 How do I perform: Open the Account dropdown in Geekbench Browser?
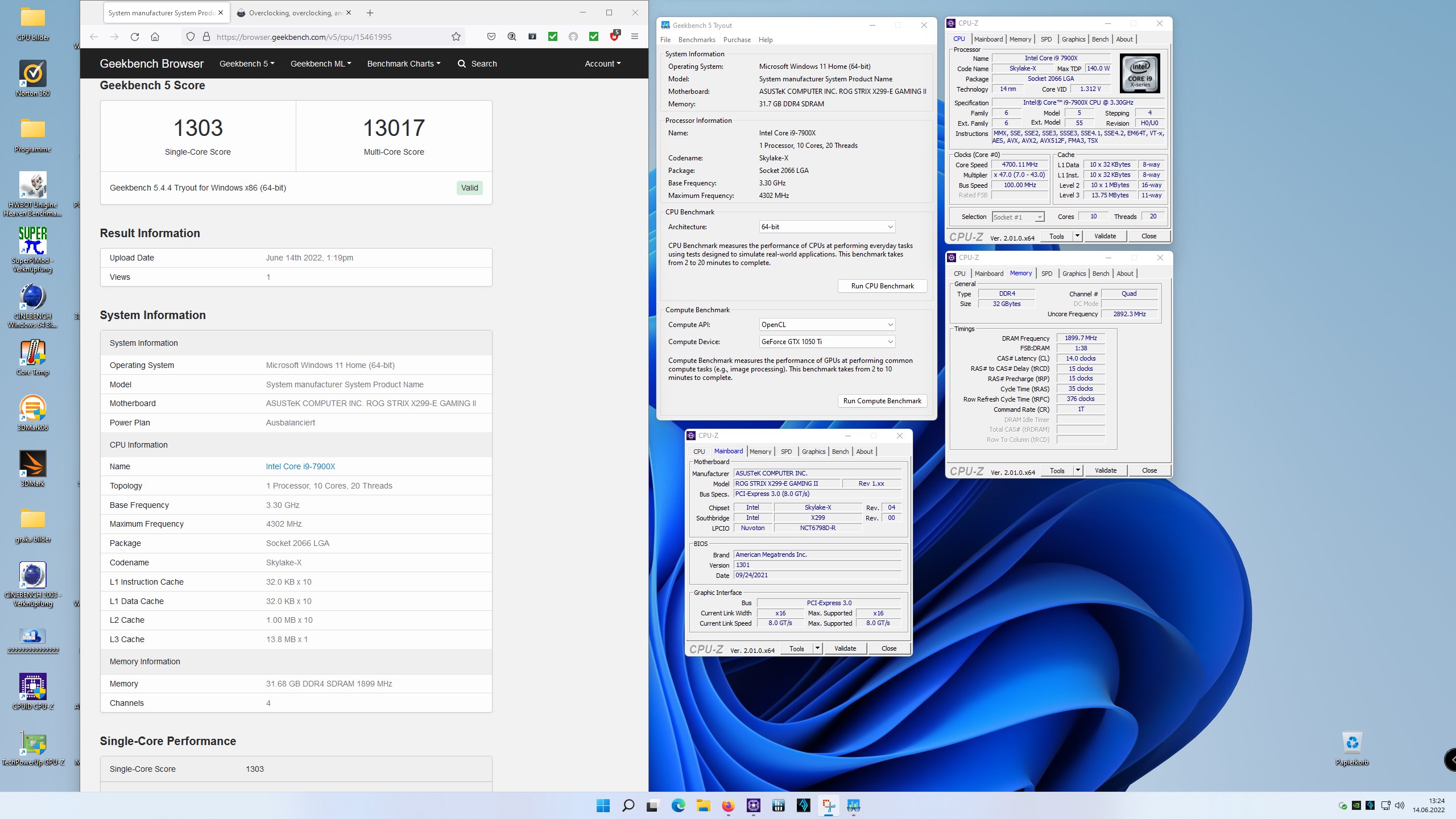pos(602,64)
